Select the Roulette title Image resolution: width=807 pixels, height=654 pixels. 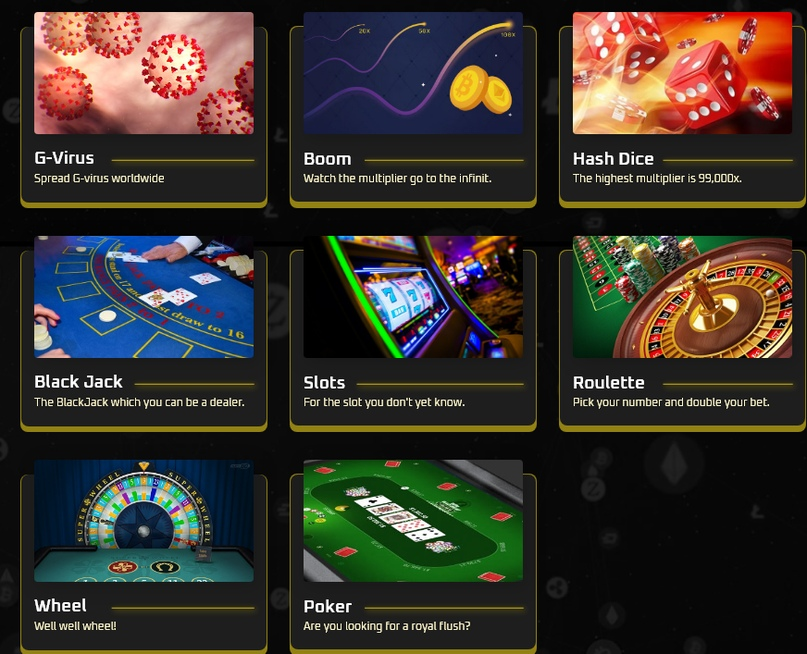point(608,383)
